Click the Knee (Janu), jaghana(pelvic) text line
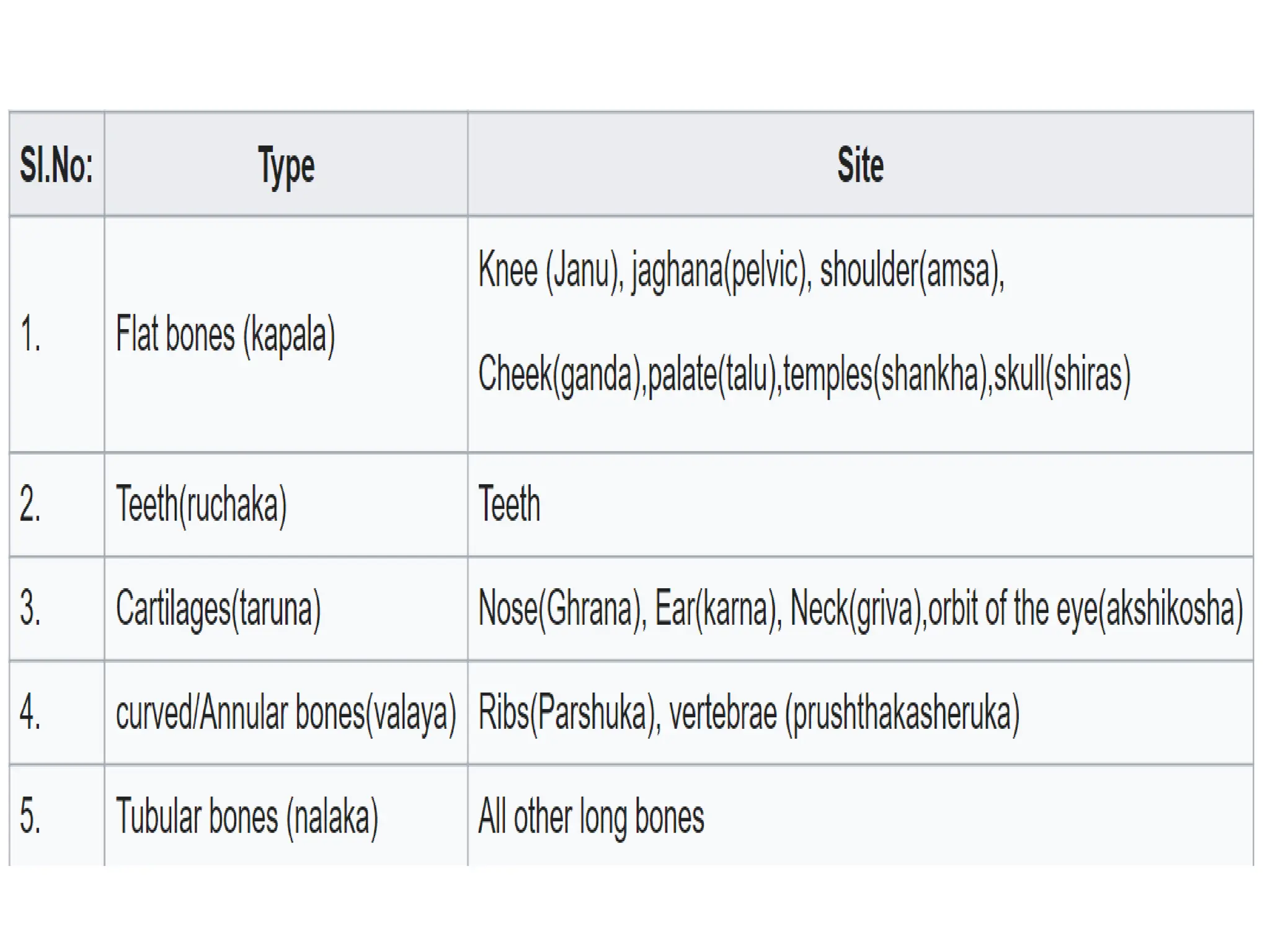This screenshot has width=1270, height=952. pos(741,271)
